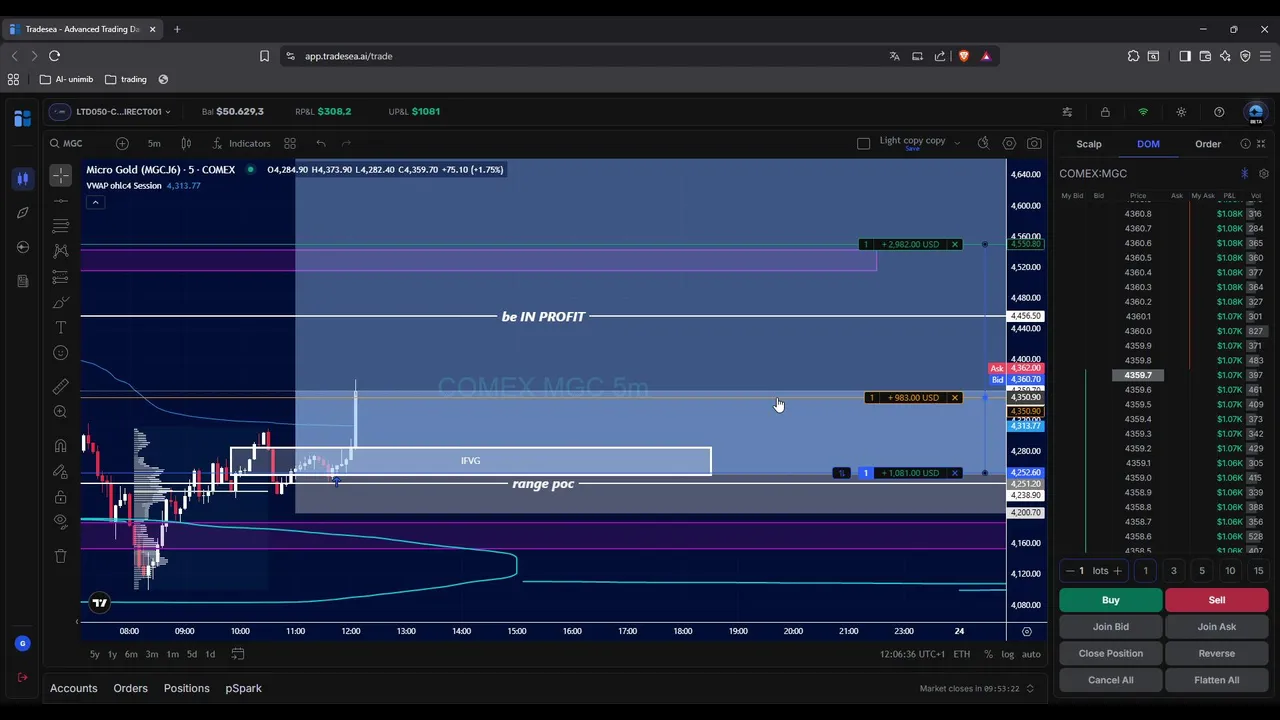The width and height of the screenshot is (1280, 720).
Task: Select lot size preset 3
Action: [1174, 571]
